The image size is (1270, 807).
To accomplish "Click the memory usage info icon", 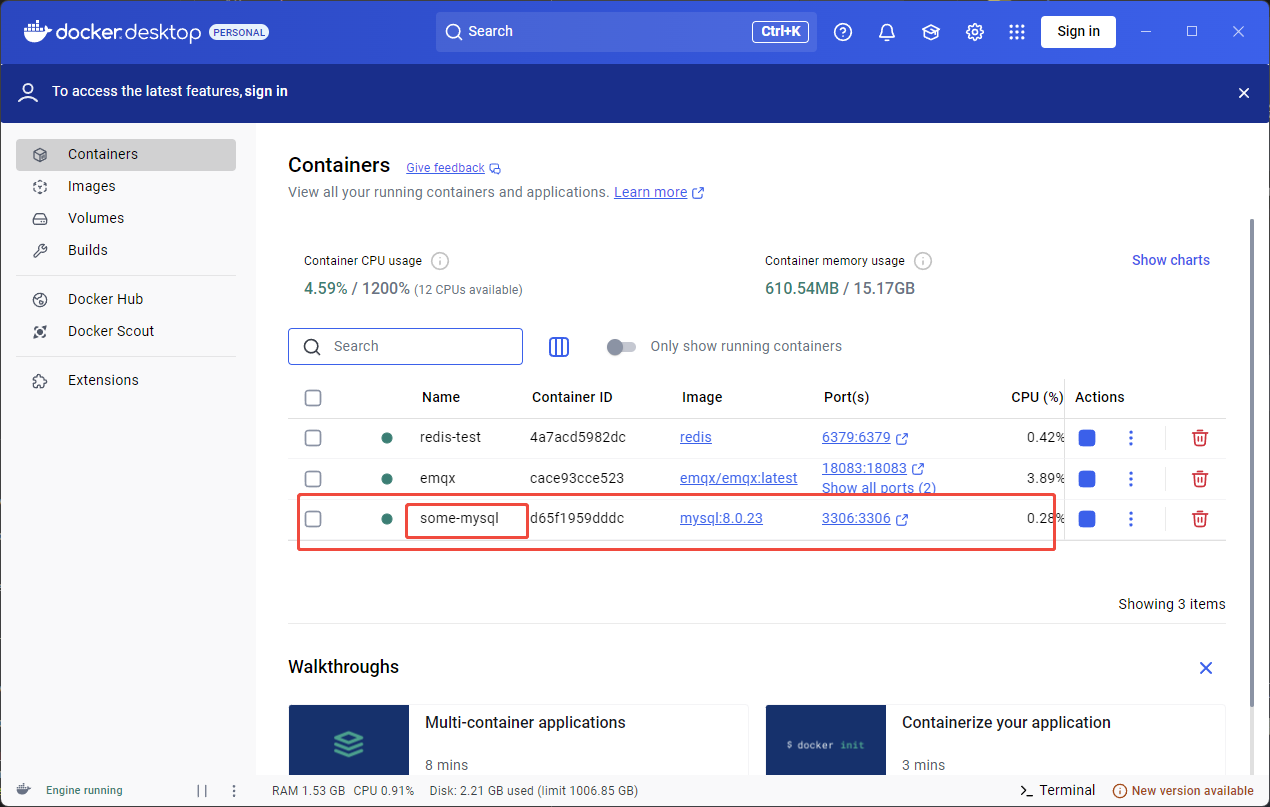I will tap(923, 261).
